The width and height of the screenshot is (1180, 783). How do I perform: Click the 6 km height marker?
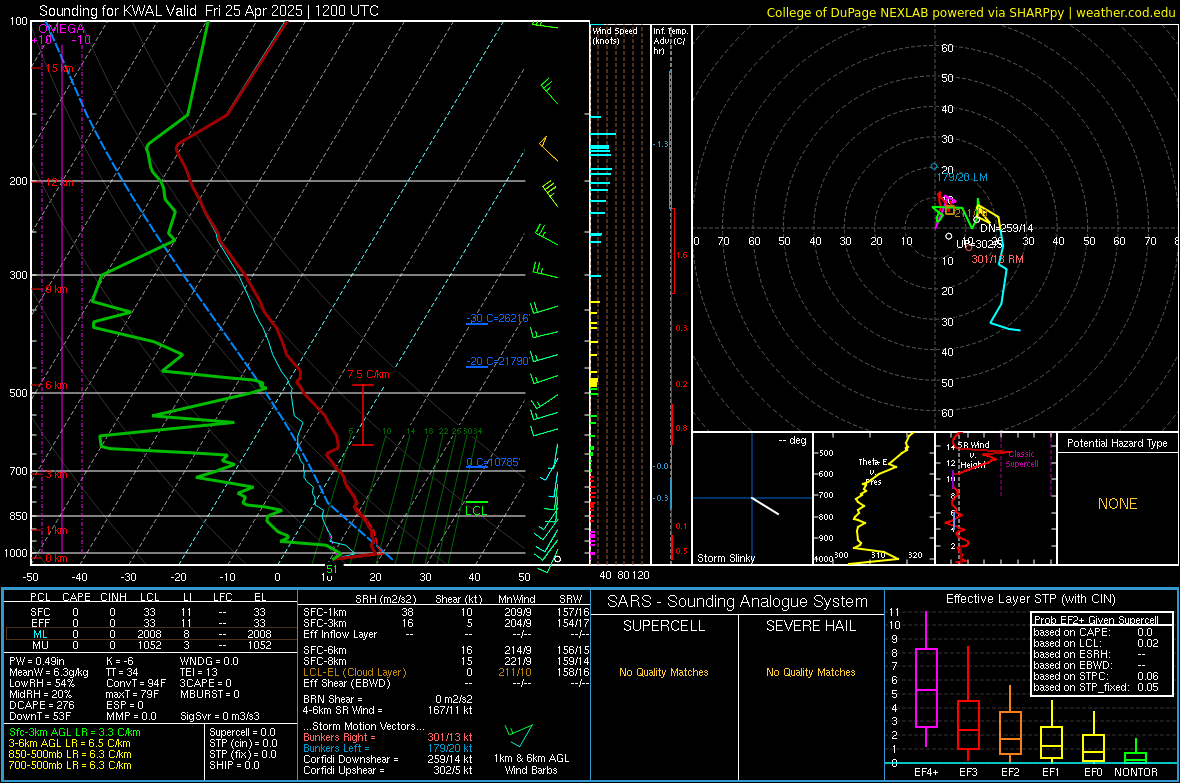(x=56, y=385)
